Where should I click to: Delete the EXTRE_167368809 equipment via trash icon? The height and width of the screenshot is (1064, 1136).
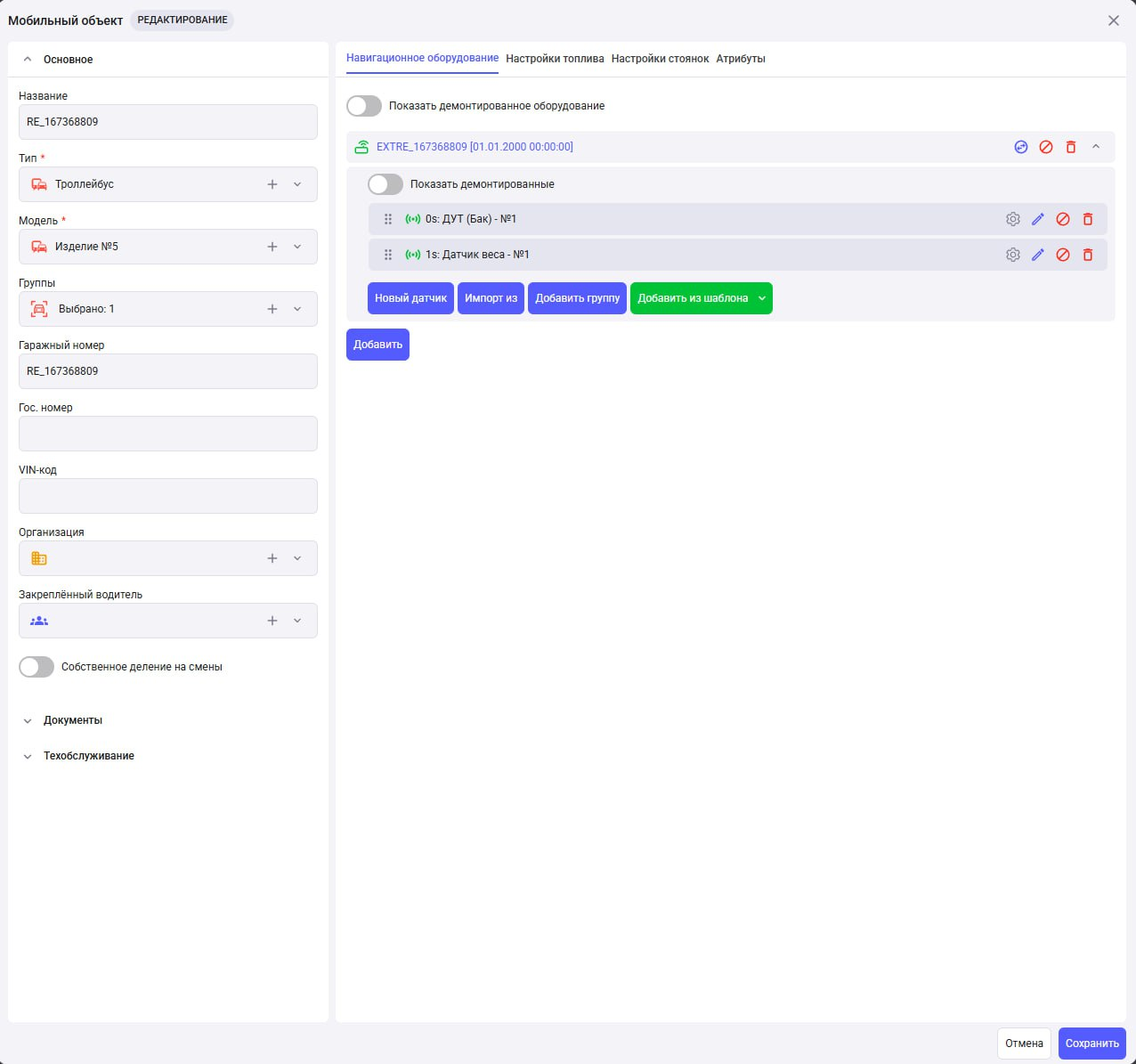click(1071, 147)
